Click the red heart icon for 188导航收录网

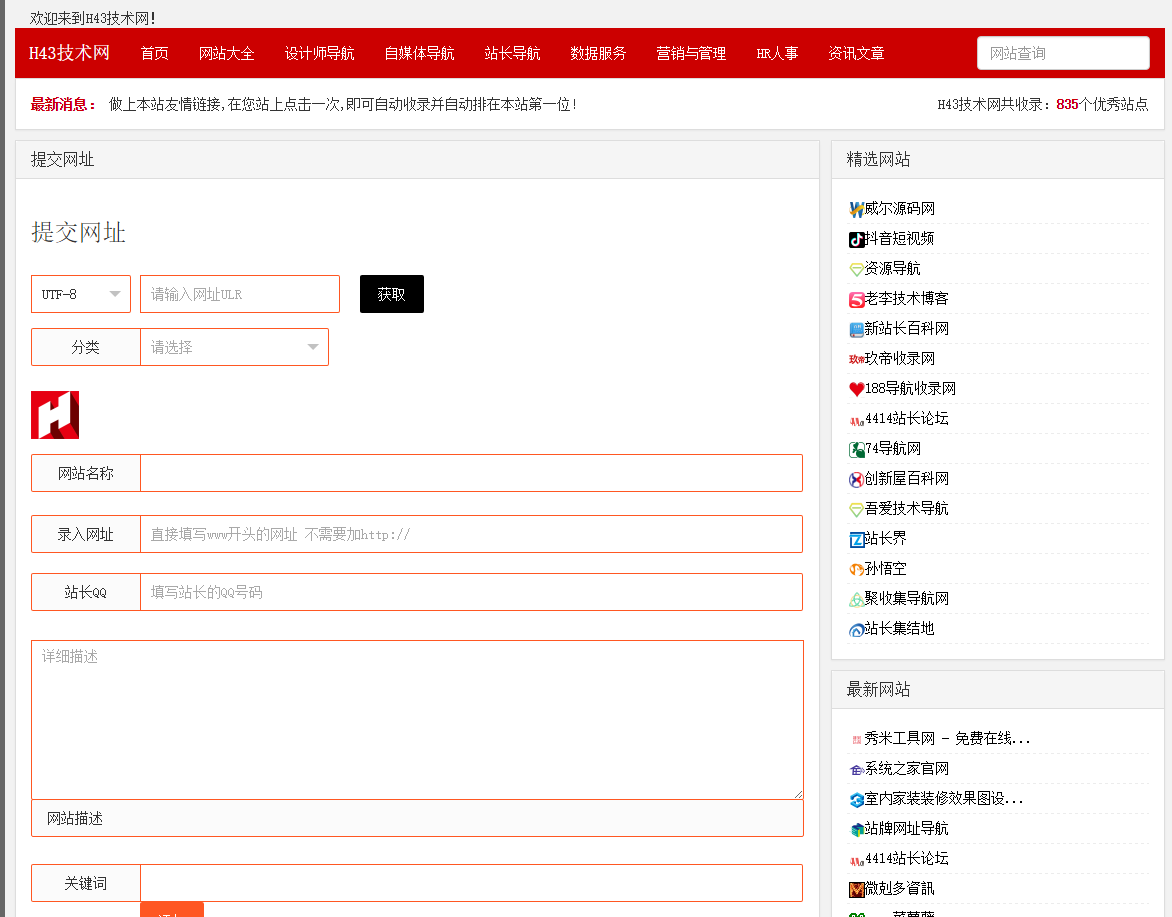[x=856, y=389]
